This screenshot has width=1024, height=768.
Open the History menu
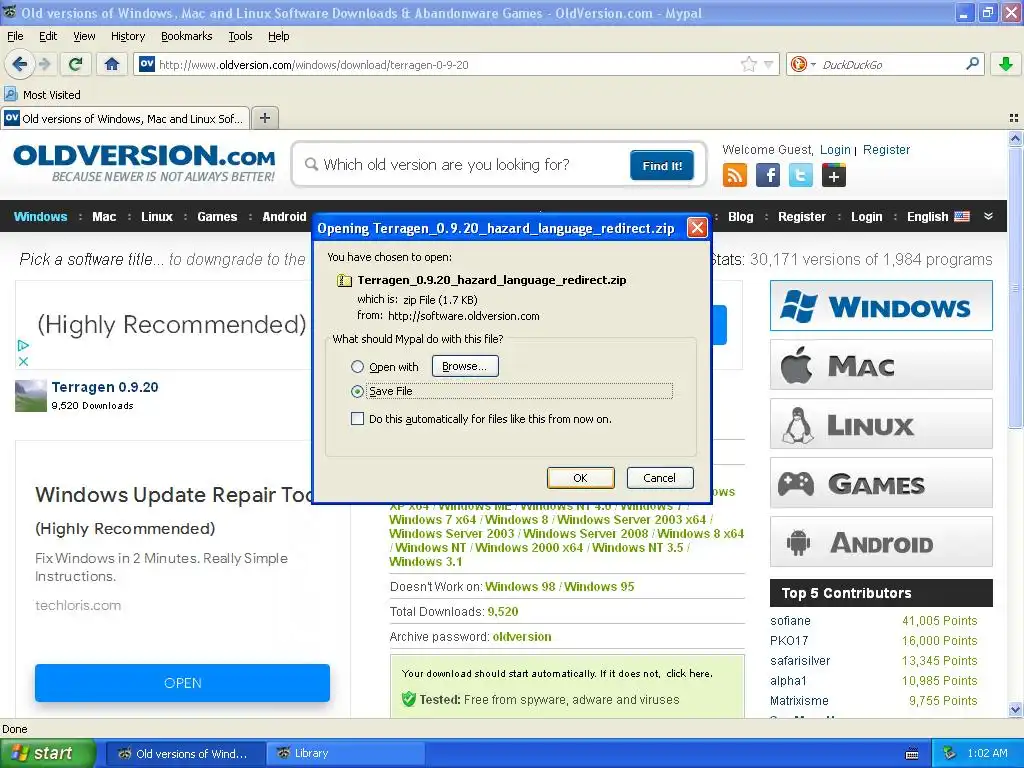(x=127, y=36)
